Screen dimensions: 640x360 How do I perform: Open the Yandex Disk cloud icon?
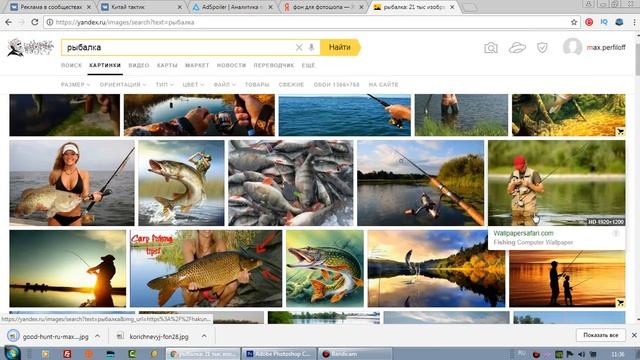[517, 48]
